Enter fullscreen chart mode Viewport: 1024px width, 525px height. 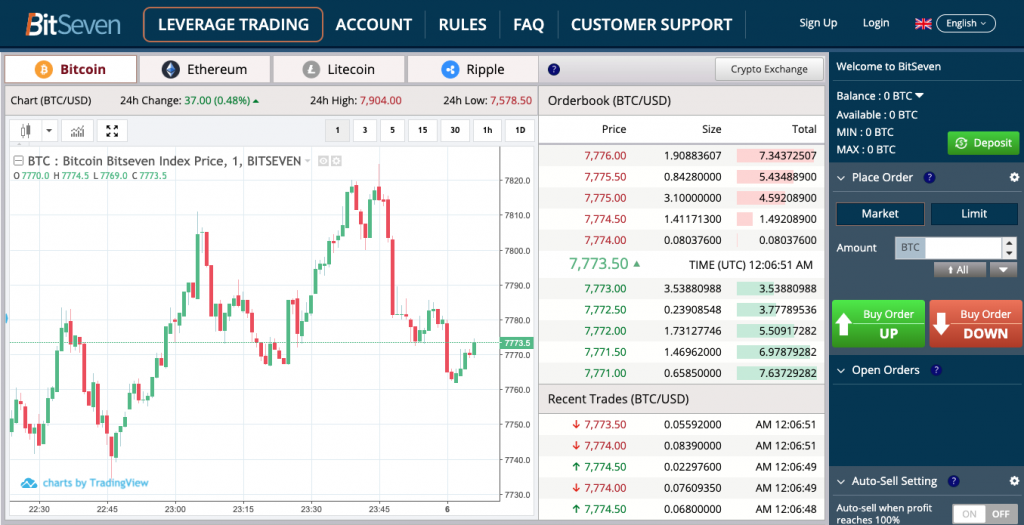pos(112,131)
